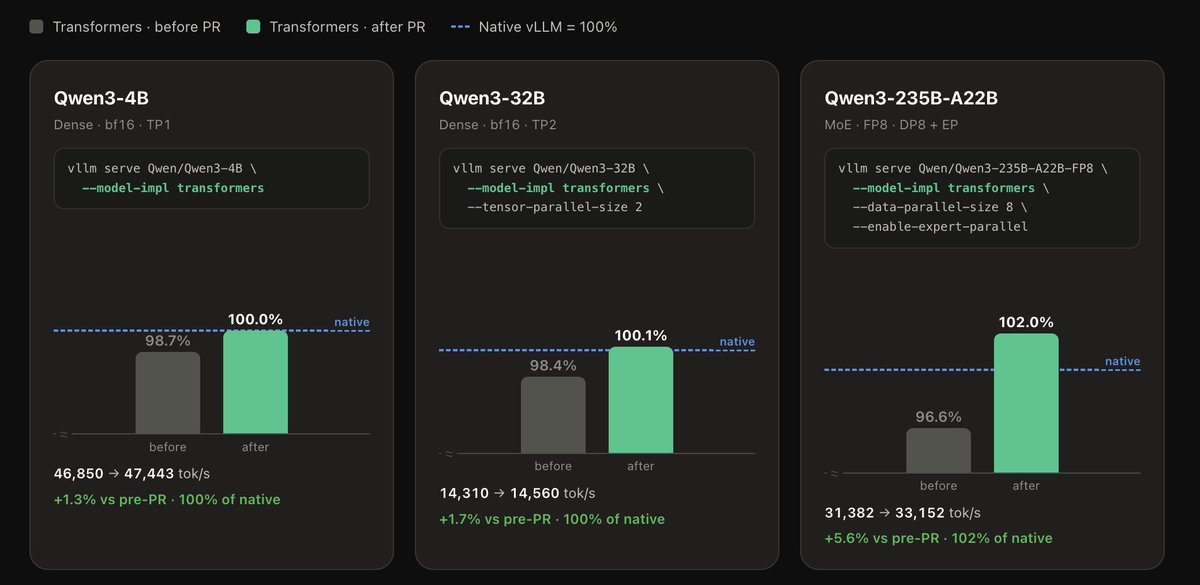Click the gray 98.7% before bar
This screenshot has width=1200, height=585.
168,392
